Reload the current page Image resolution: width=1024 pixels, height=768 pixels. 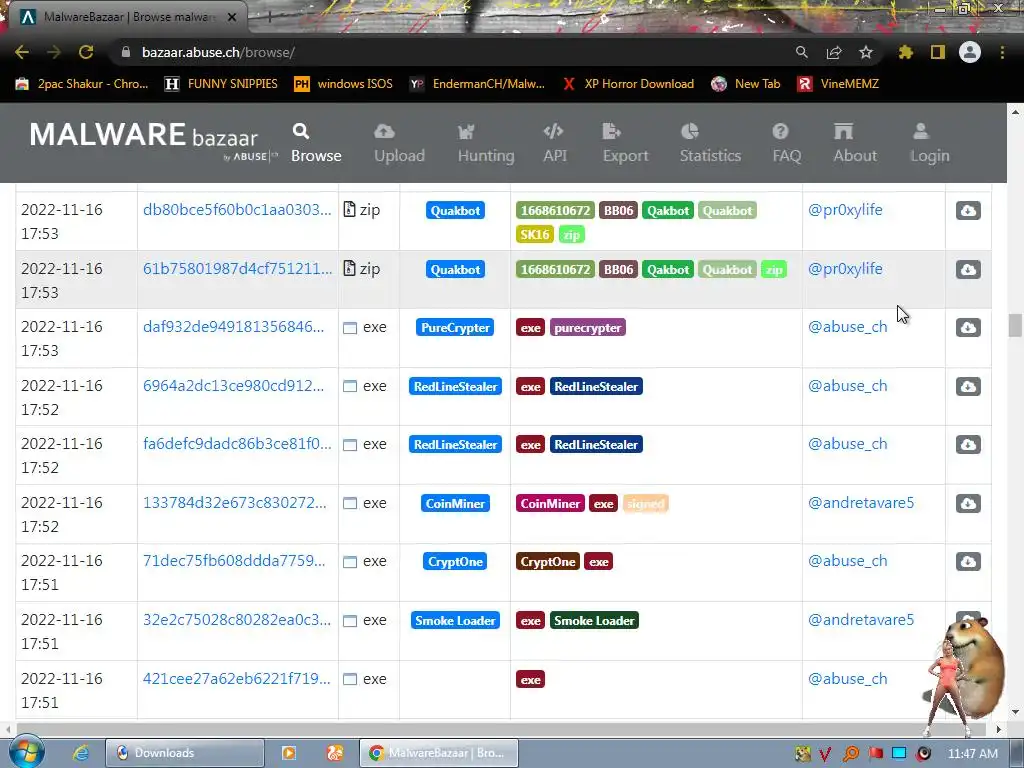coord(86,52)
